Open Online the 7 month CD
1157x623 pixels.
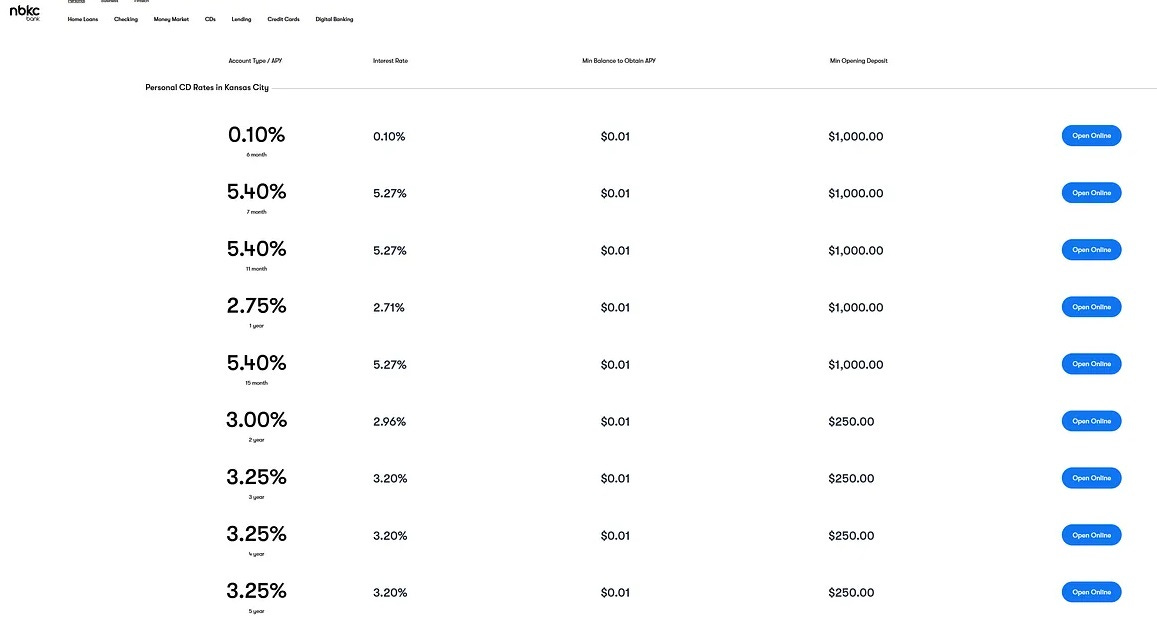point(1091,193)
